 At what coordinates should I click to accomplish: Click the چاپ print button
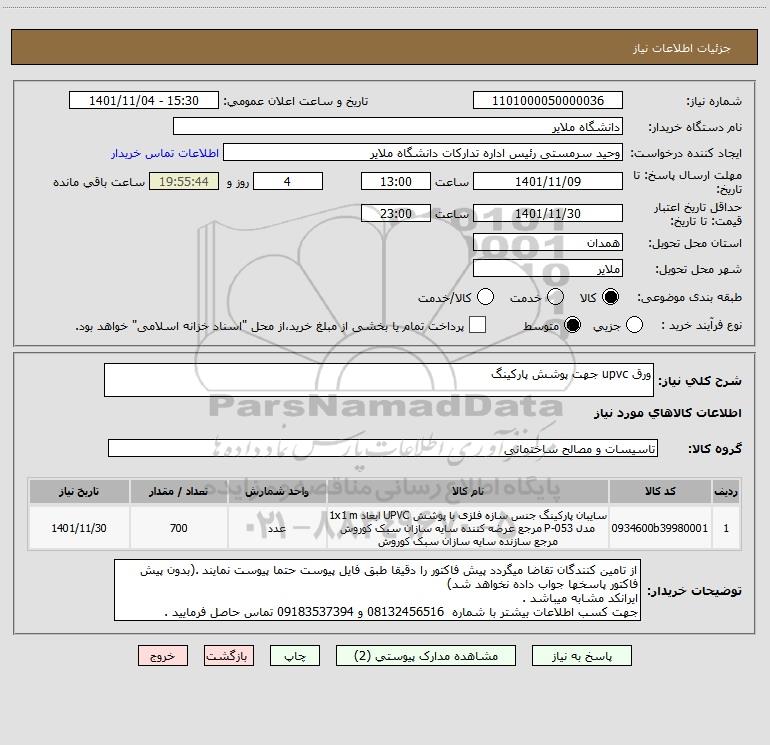click(295, 656)
